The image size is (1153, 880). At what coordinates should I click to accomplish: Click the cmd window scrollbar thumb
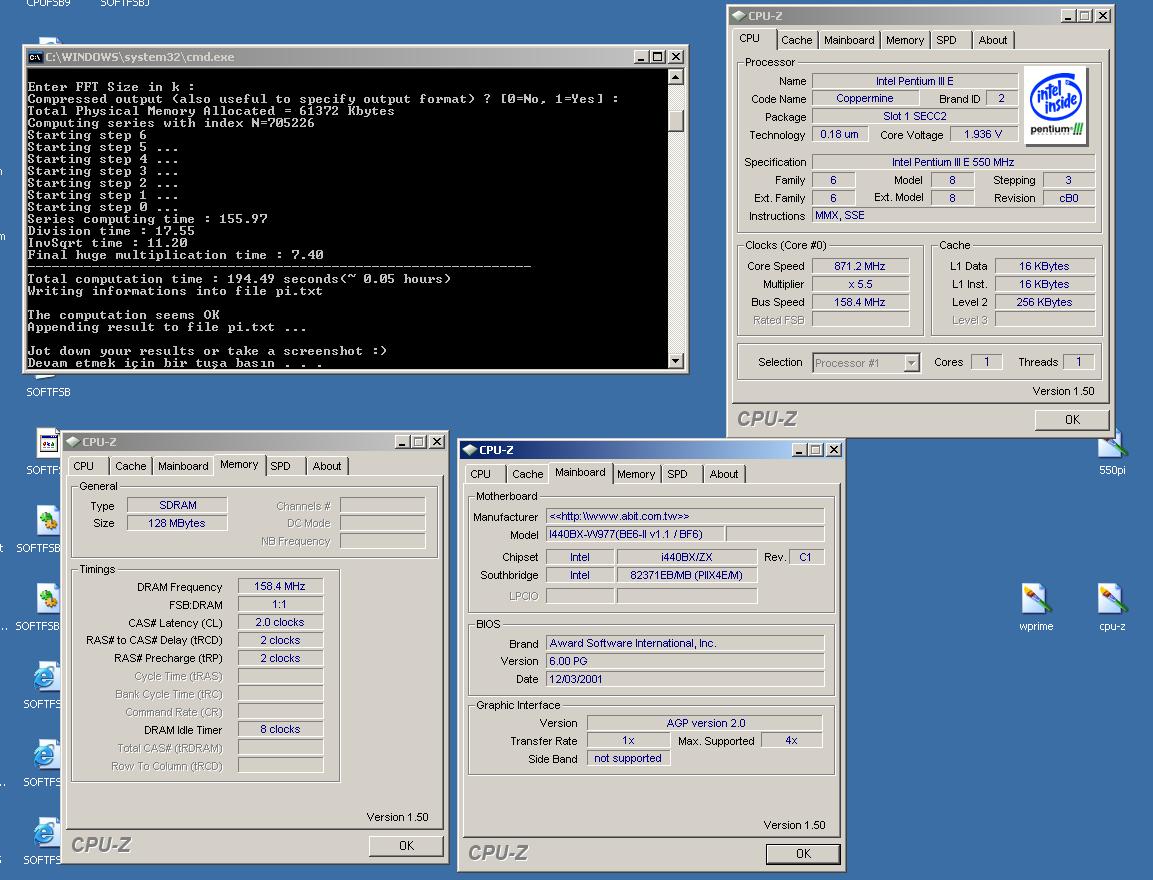676,121
